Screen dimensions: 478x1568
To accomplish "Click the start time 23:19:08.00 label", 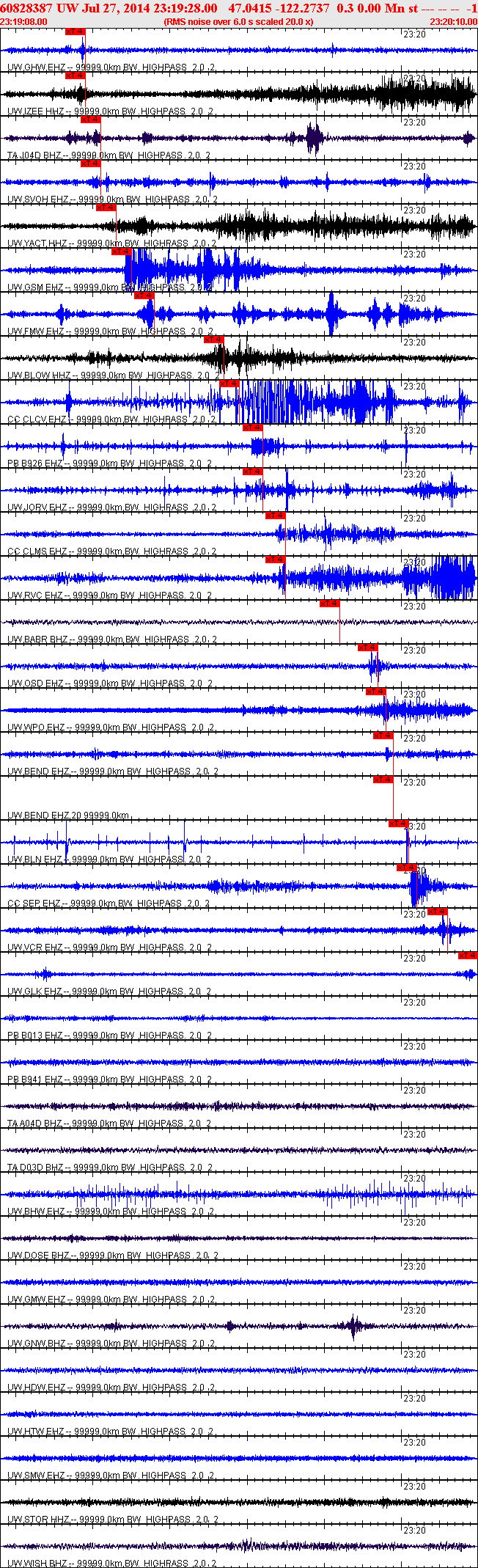I will (24, 22).
